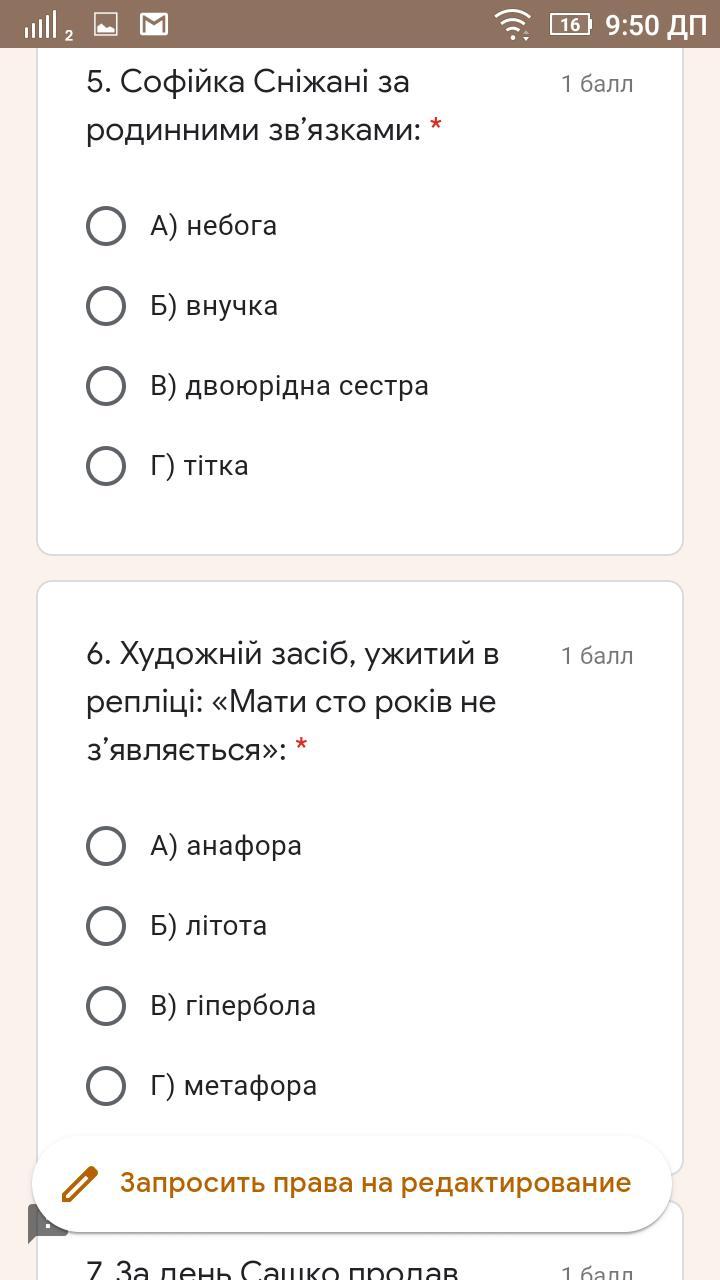Tap the feedback report icon at bottom left

(44, 1222)
